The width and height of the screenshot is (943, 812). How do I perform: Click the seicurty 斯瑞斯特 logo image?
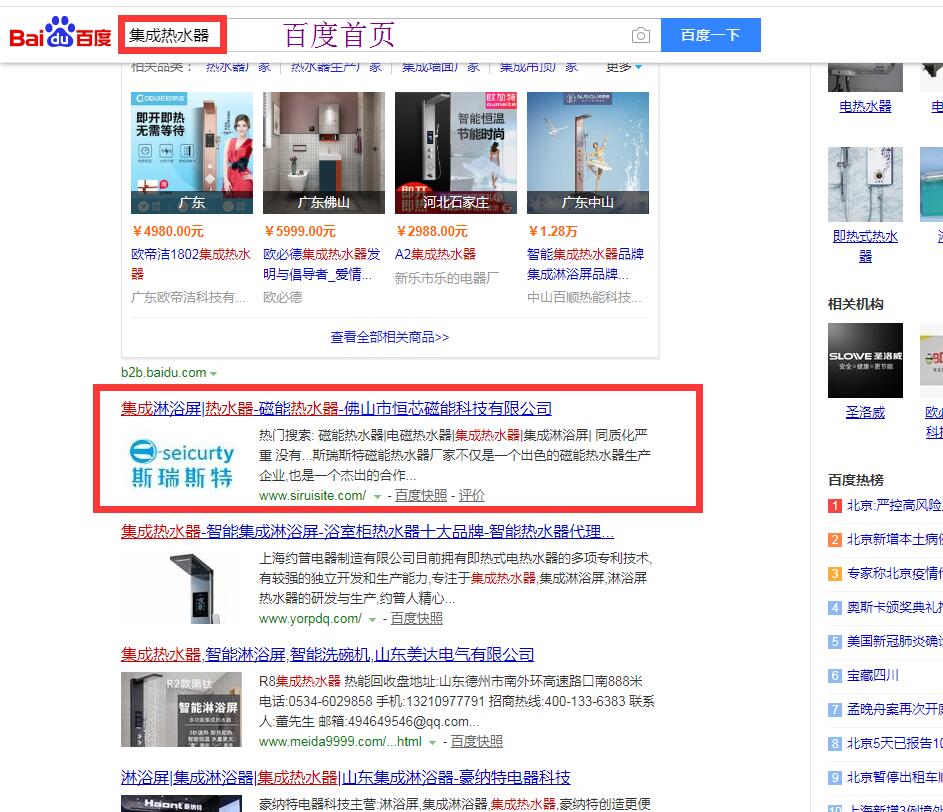(x=182, y=464)
